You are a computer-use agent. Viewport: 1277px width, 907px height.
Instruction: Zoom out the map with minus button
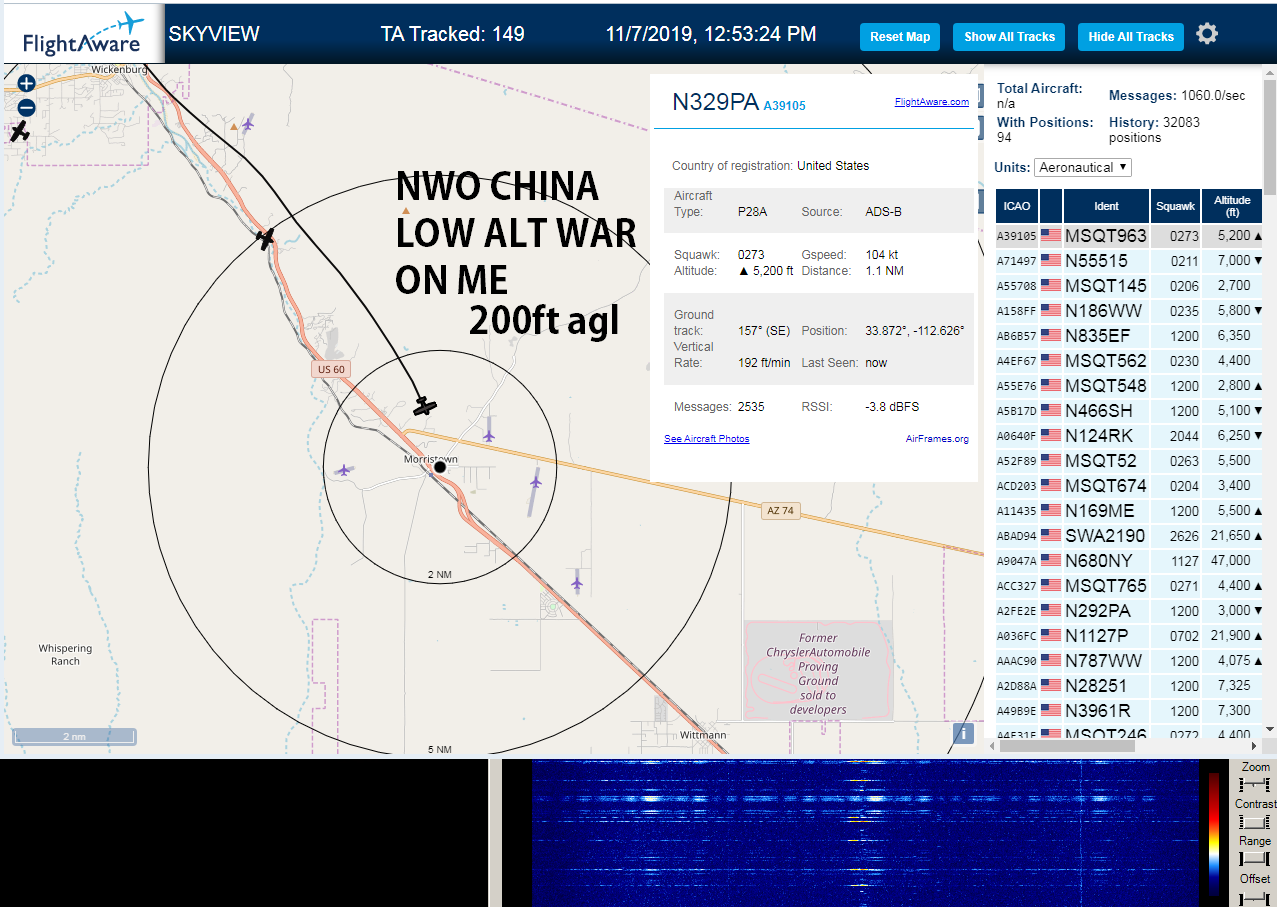point(26,108)
